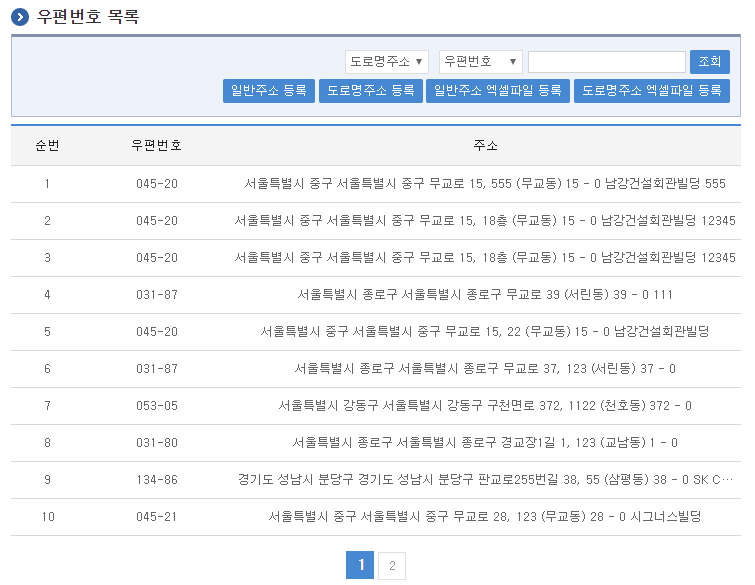Click the 순번 column header
The width and height of the screenshot is (755, 585).
(x=47, y=146)
